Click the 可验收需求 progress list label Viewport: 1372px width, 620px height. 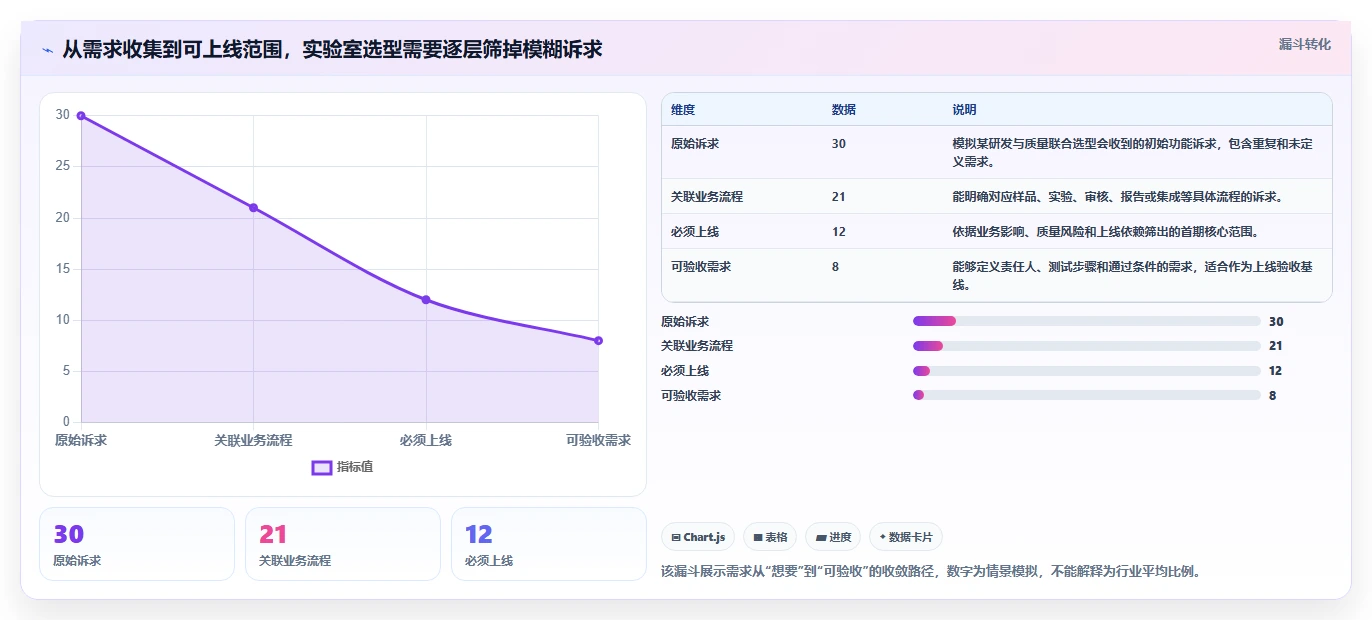(691, 395)
